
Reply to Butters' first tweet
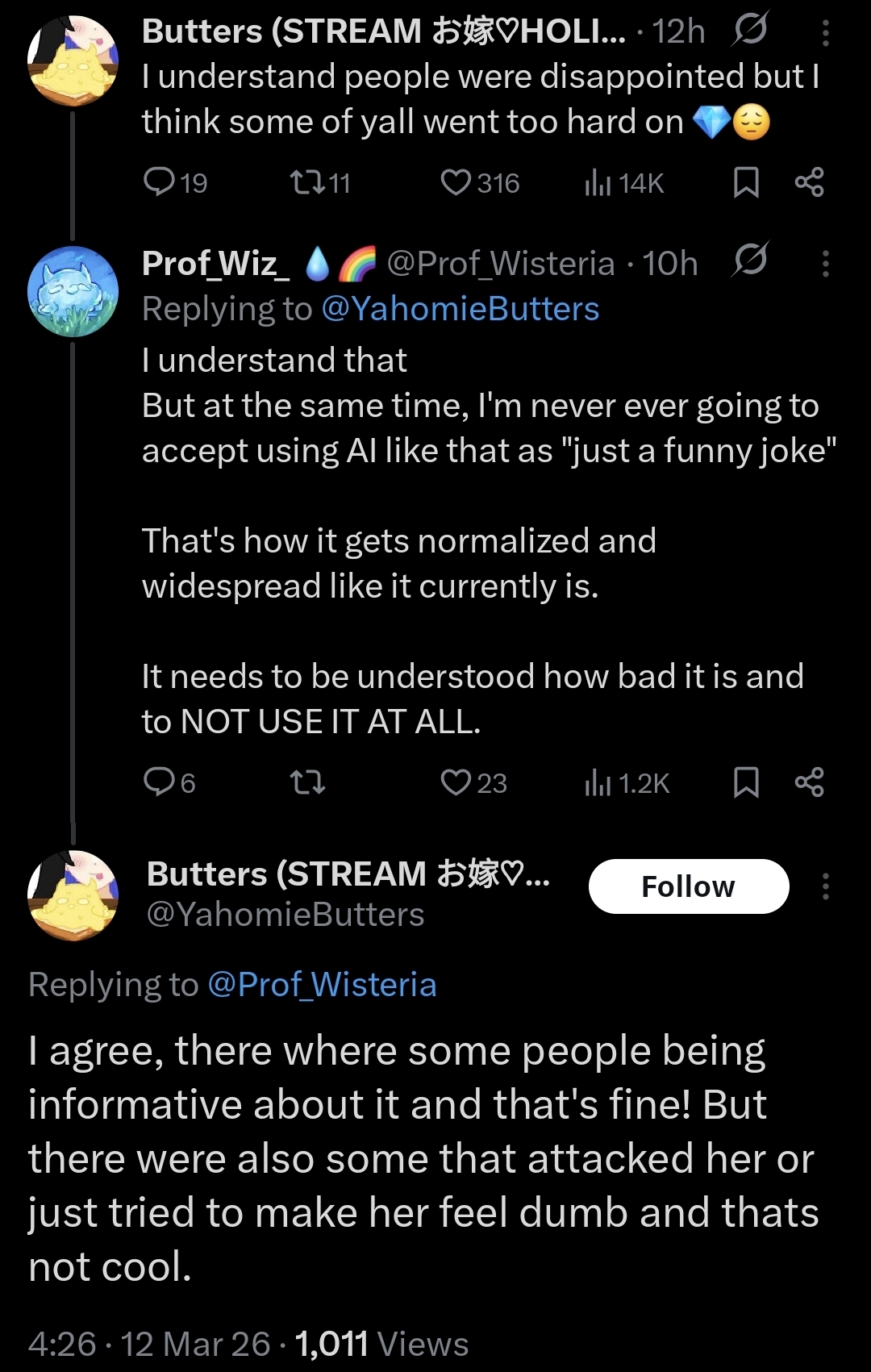pos(159,182)
